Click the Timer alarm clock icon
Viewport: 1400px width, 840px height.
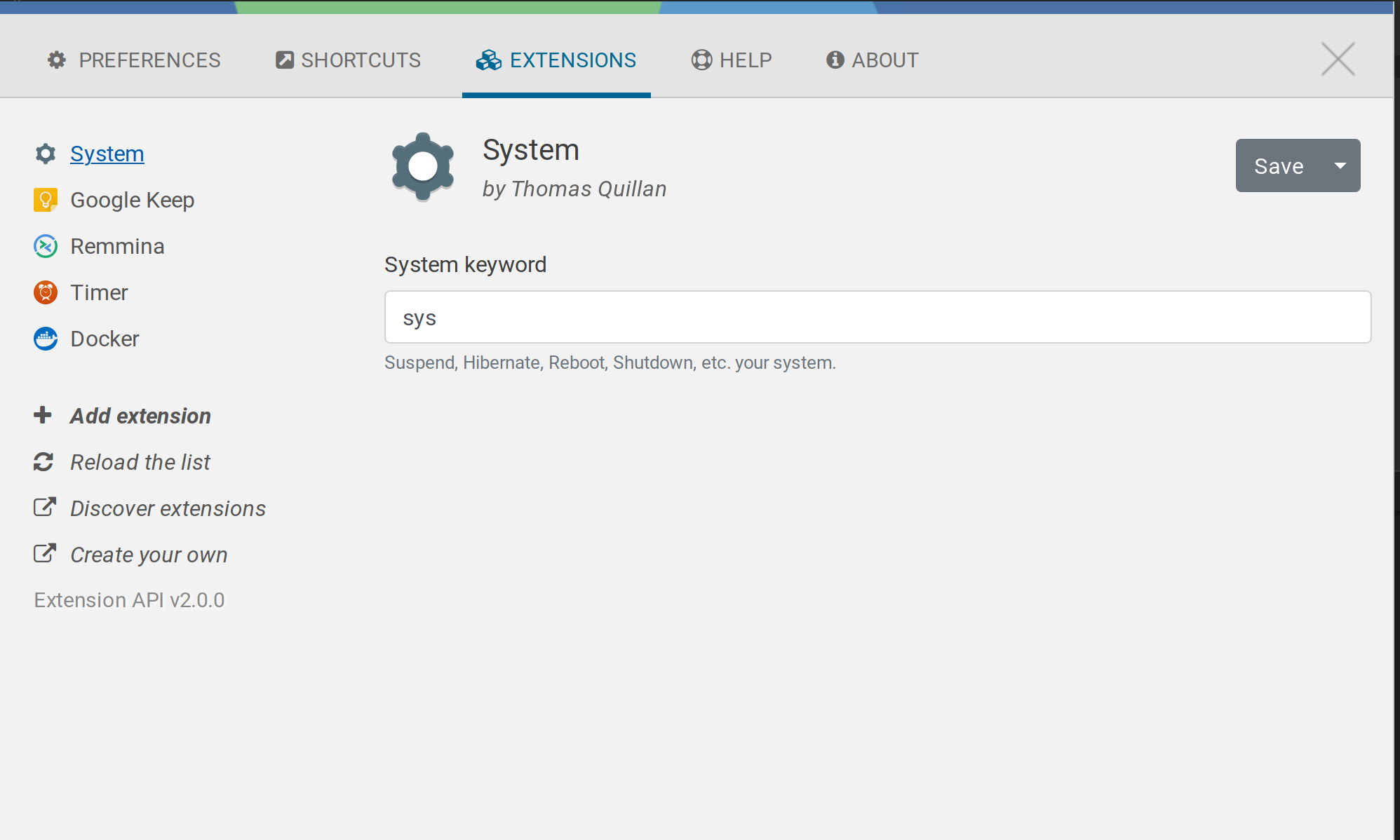pyautogui.click(x=46, y=292)
